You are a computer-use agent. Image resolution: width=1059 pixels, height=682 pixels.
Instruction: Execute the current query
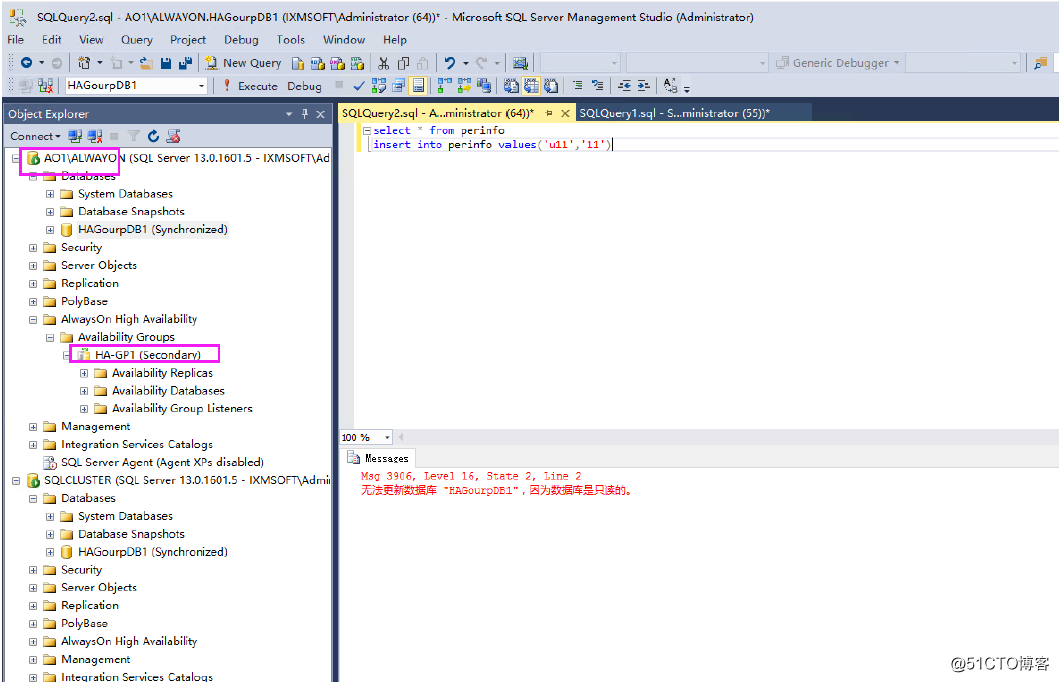click(250, 86)
